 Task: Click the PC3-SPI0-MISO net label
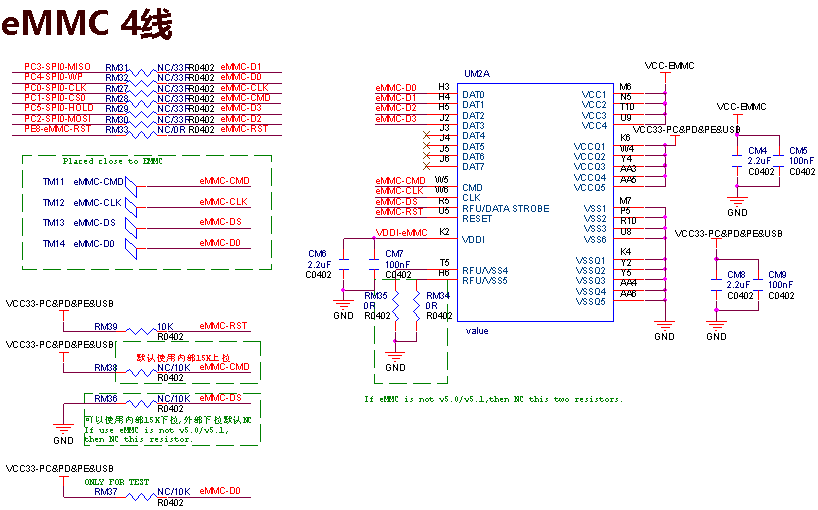point(58,66)
